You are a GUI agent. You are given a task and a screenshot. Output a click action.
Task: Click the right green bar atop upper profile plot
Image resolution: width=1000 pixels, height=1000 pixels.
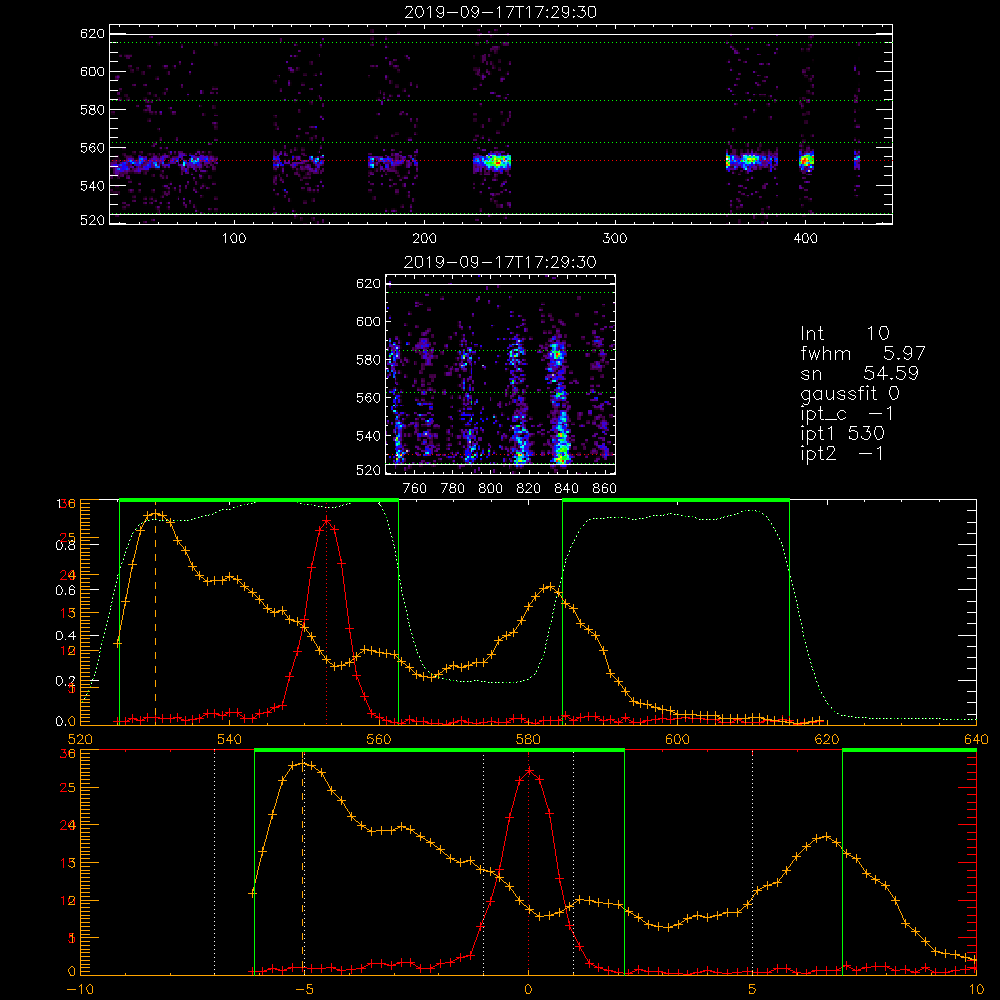676,500
